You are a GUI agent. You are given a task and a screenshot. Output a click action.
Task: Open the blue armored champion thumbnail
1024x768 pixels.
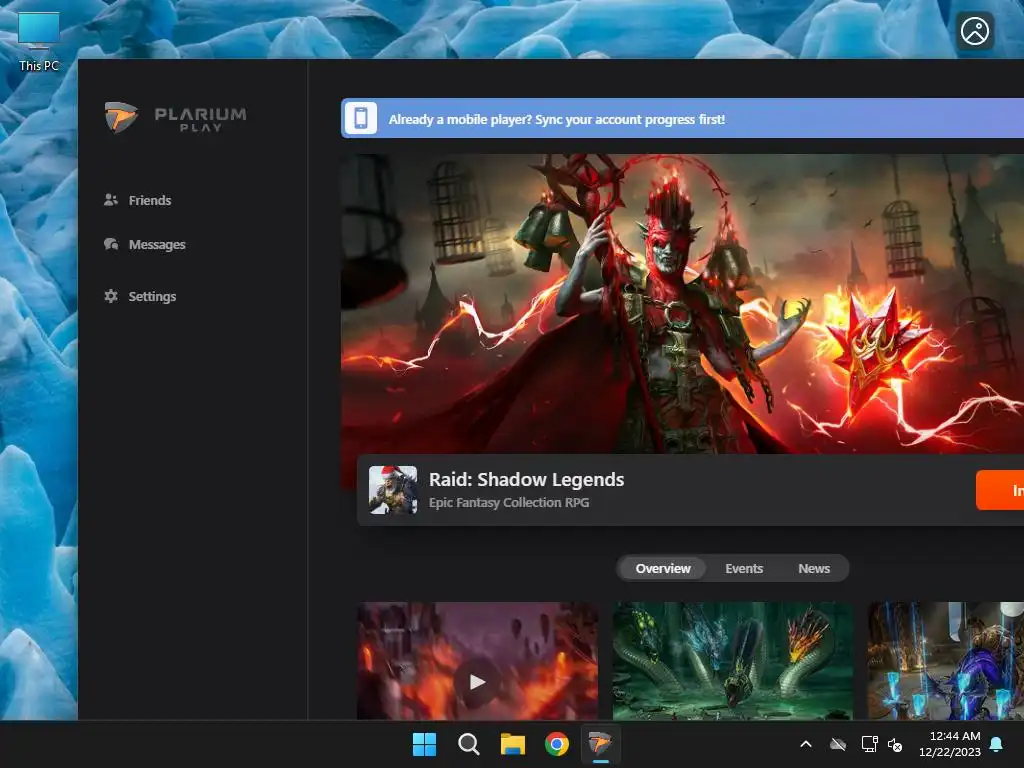point(946,661)
